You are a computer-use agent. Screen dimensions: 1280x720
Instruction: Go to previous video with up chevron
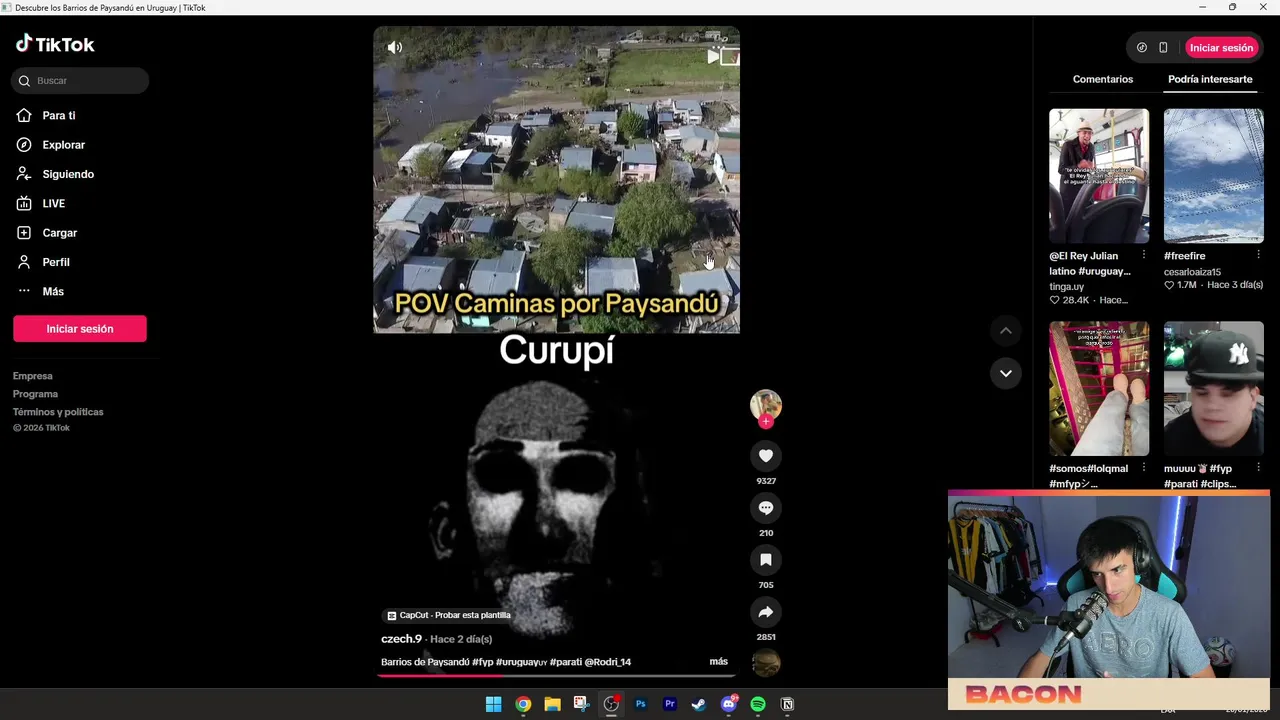tap(1006, 331)
